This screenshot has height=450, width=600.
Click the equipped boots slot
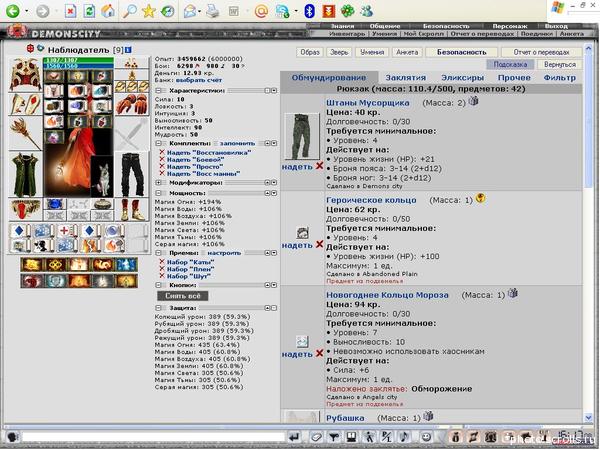[x=132, y=209]
